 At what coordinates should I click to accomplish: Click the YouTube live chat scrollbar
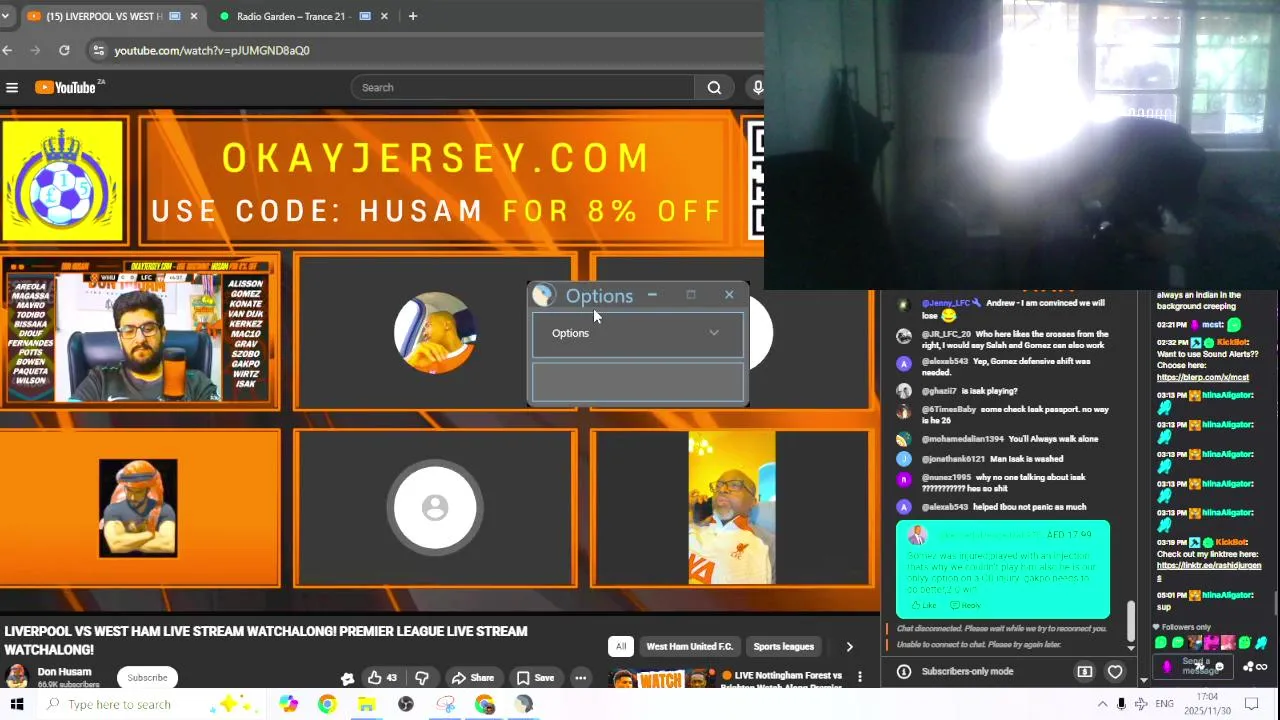[x=1132, y=621]
